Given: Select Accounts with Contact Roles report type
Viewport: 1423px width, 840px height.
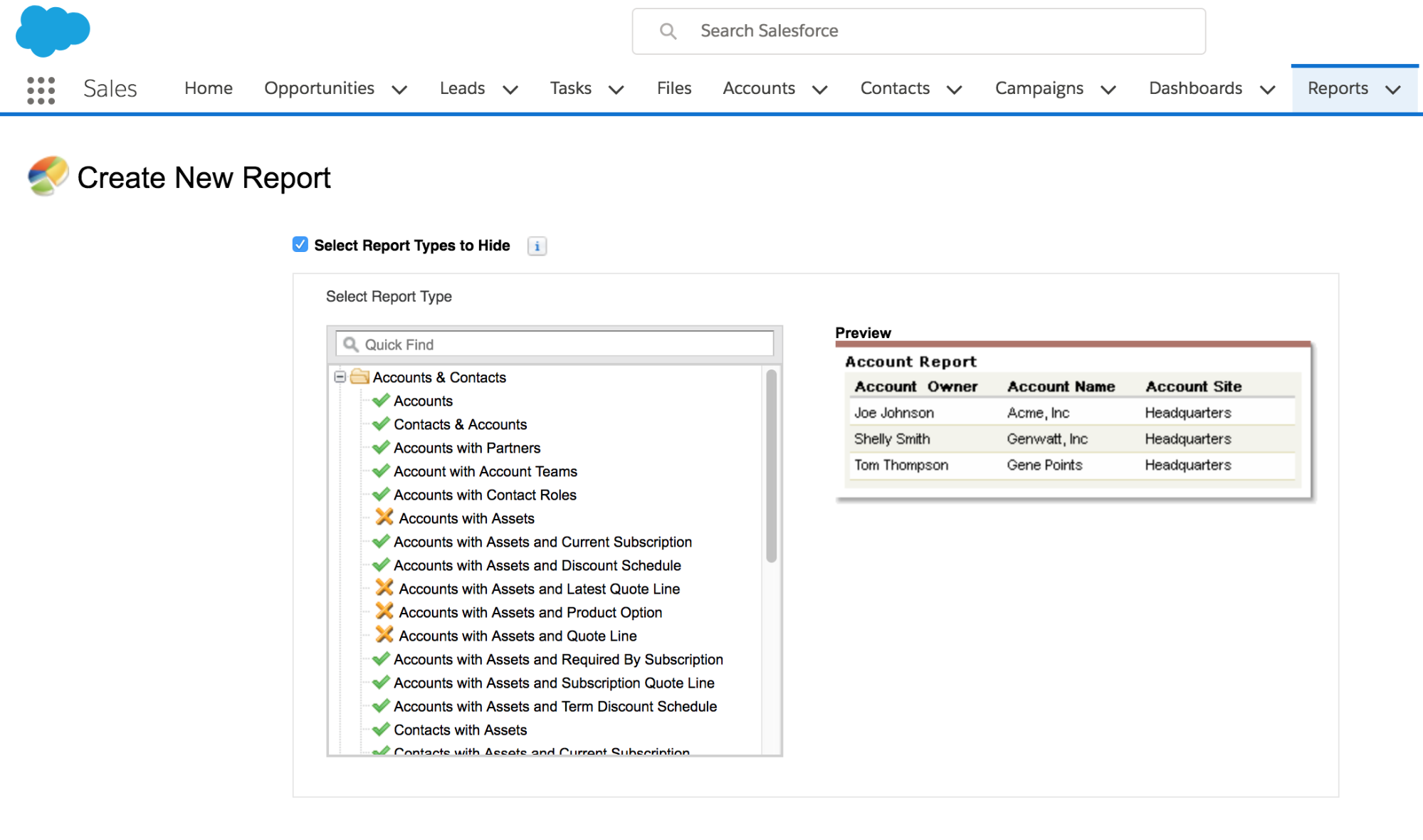Looking at the screenshot, I should point(485,495).
